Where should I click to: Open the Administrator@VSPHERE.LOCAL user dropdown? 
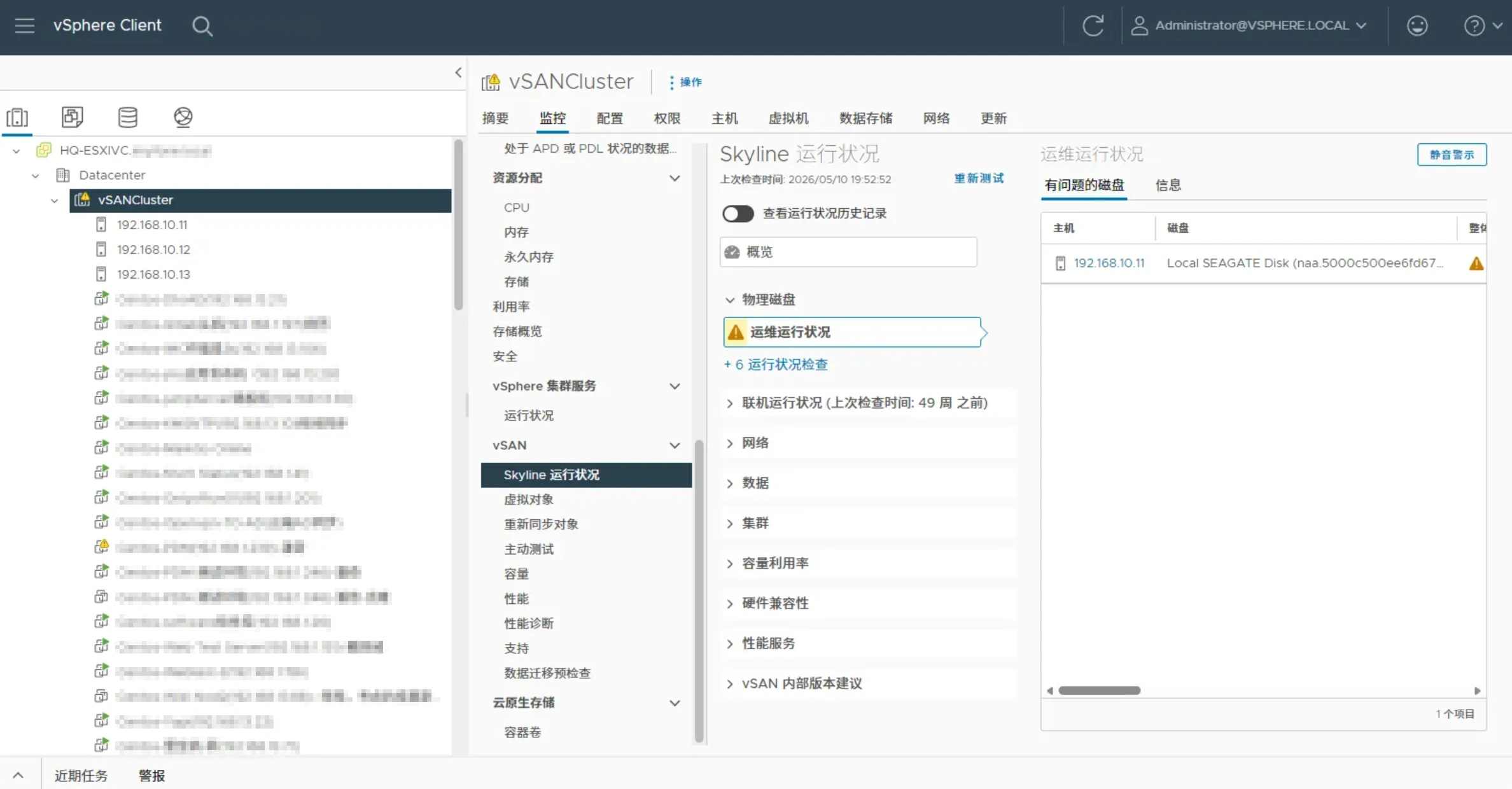point(1249,25)
